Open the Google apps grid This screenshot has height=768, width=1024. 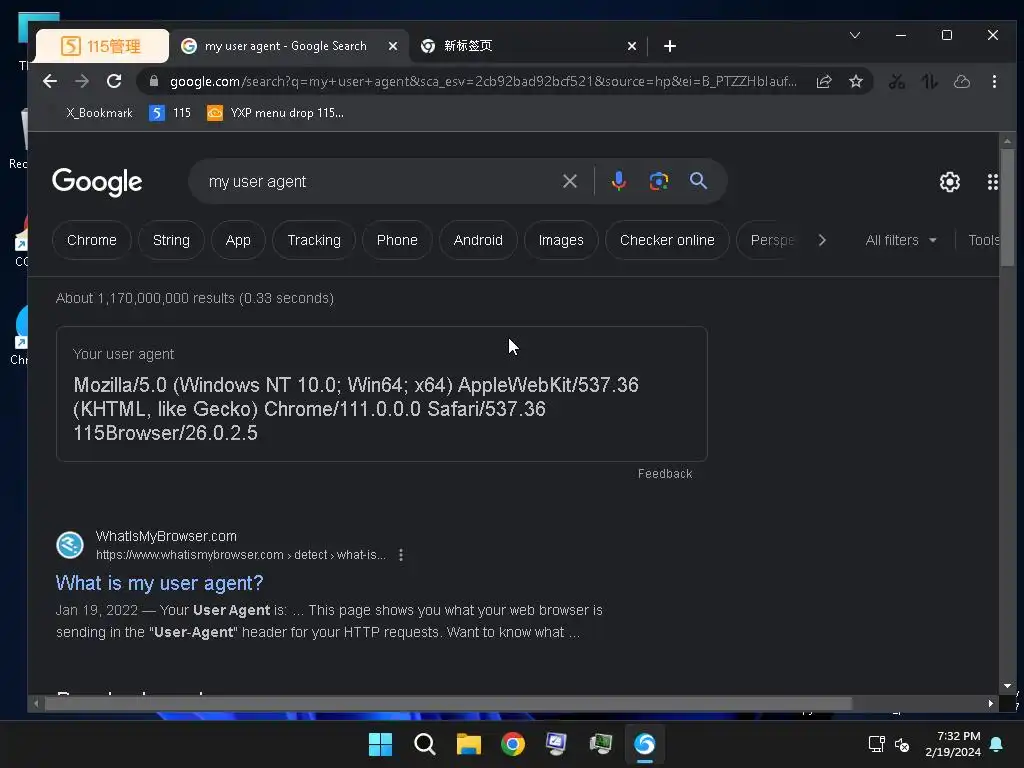tap(993, 182)
